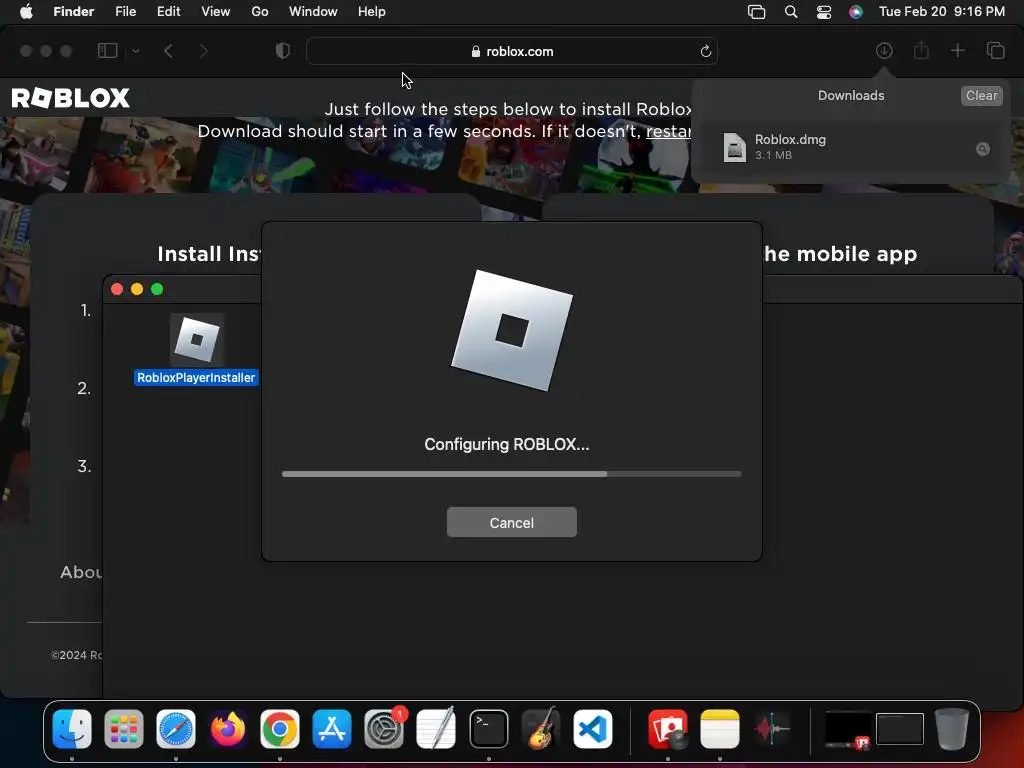Open Safari privacy report shield
This screenshot has width=1024, height=768.
click(282, 51)
